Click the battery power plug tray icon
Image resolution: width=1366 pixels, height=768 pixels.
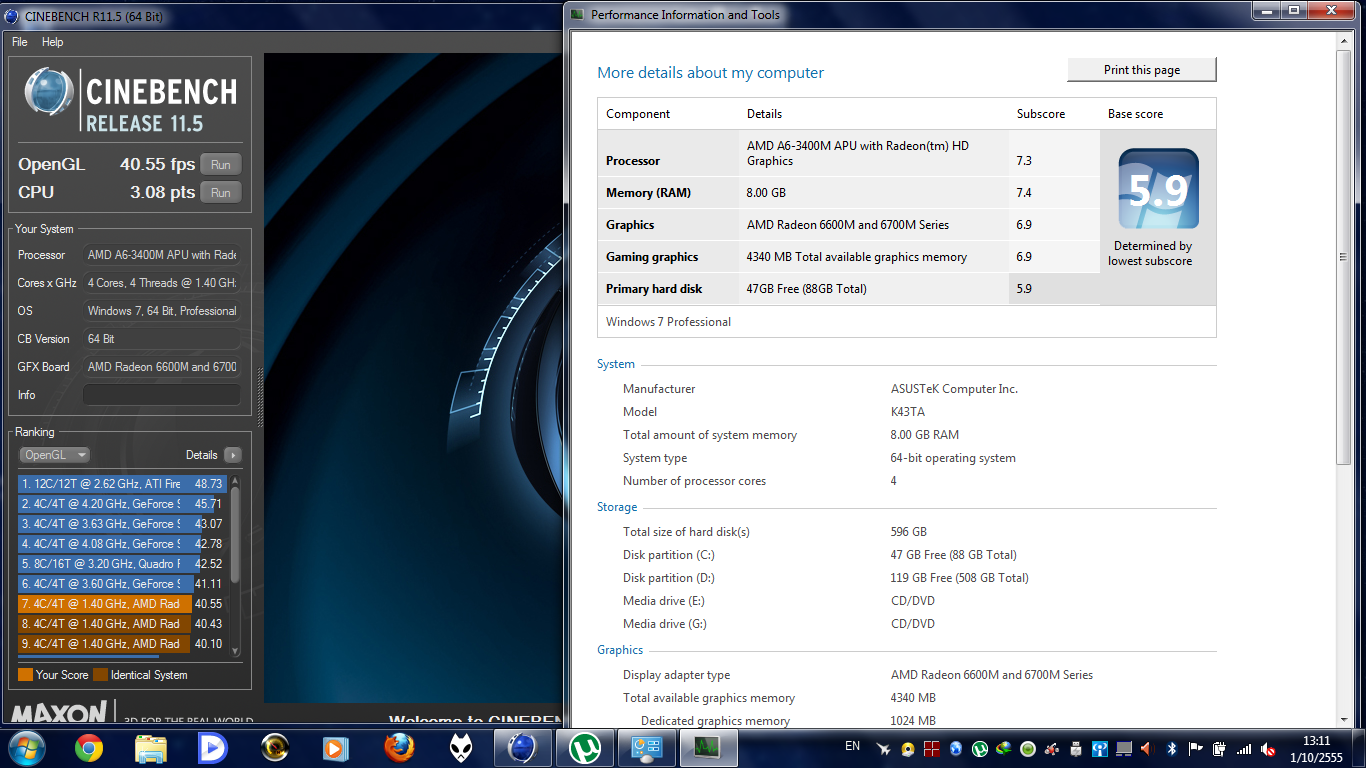1220,749
